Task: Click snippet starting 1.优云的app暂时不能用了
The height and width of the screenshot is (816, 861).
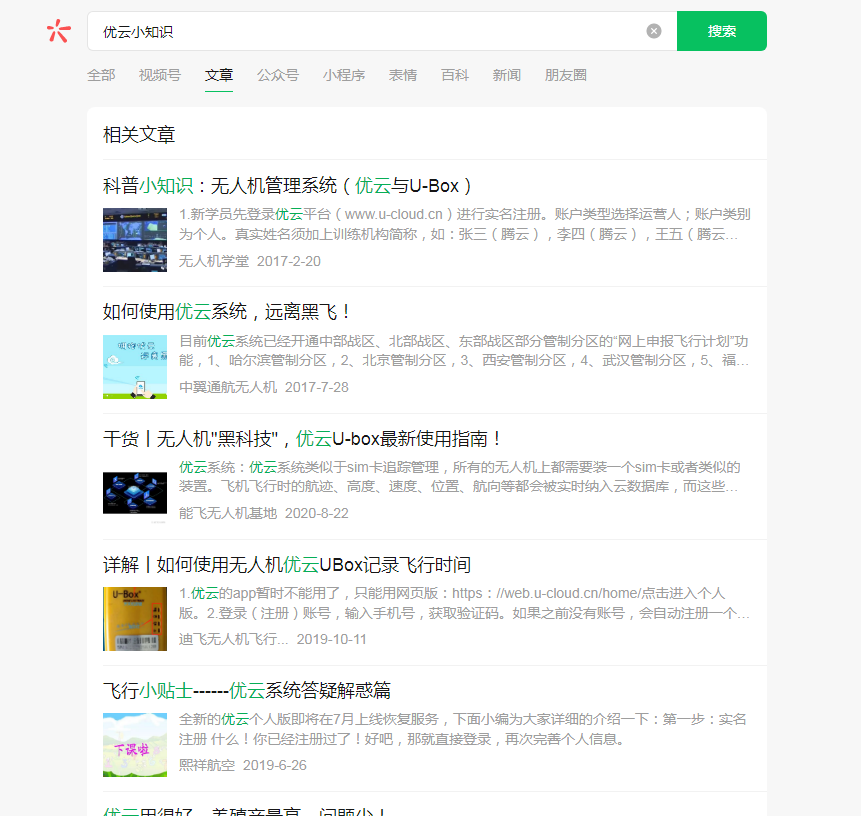Action: [465, 603]
